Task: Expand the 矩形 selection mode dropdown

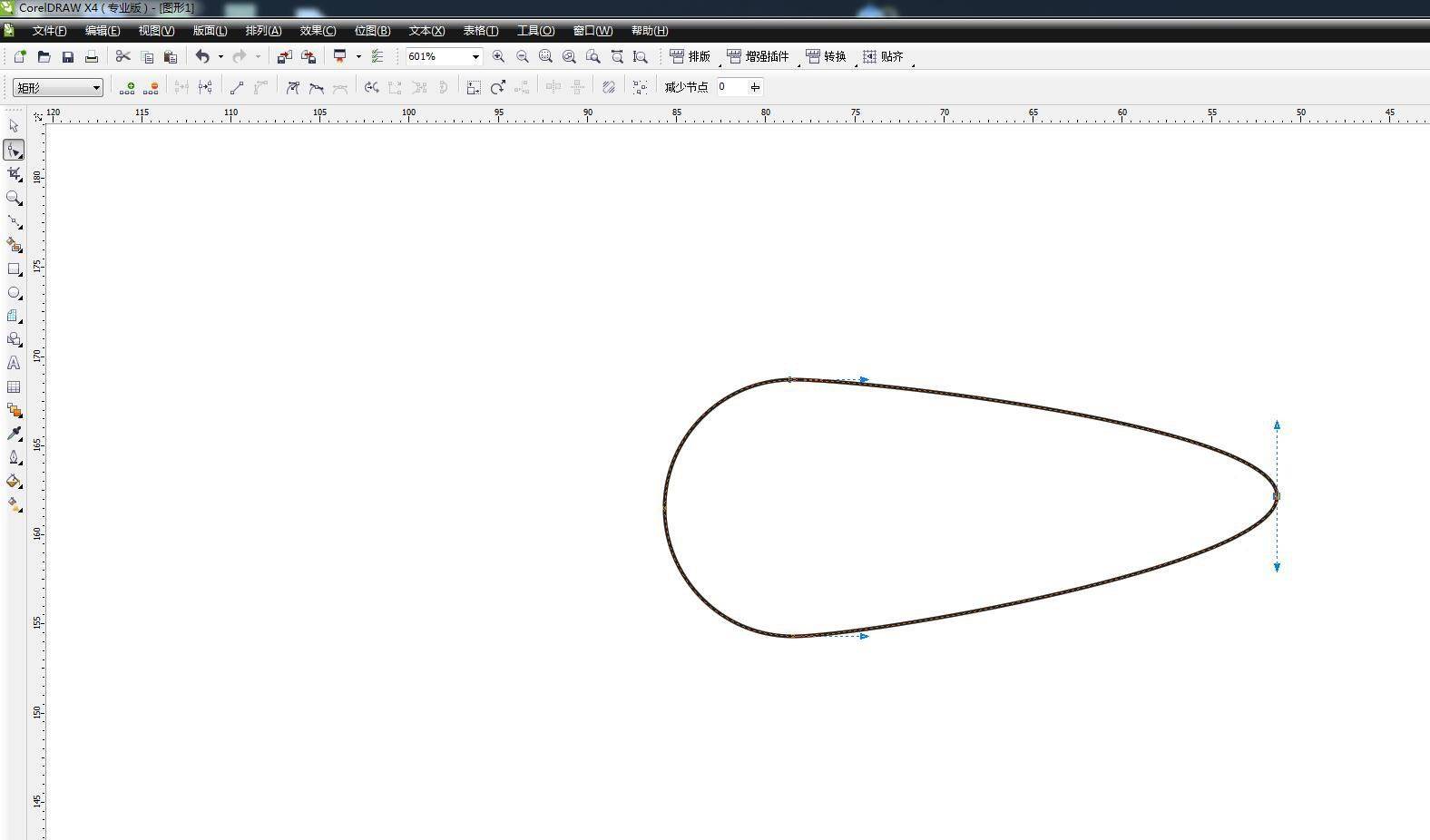Action: coord(95,88)
